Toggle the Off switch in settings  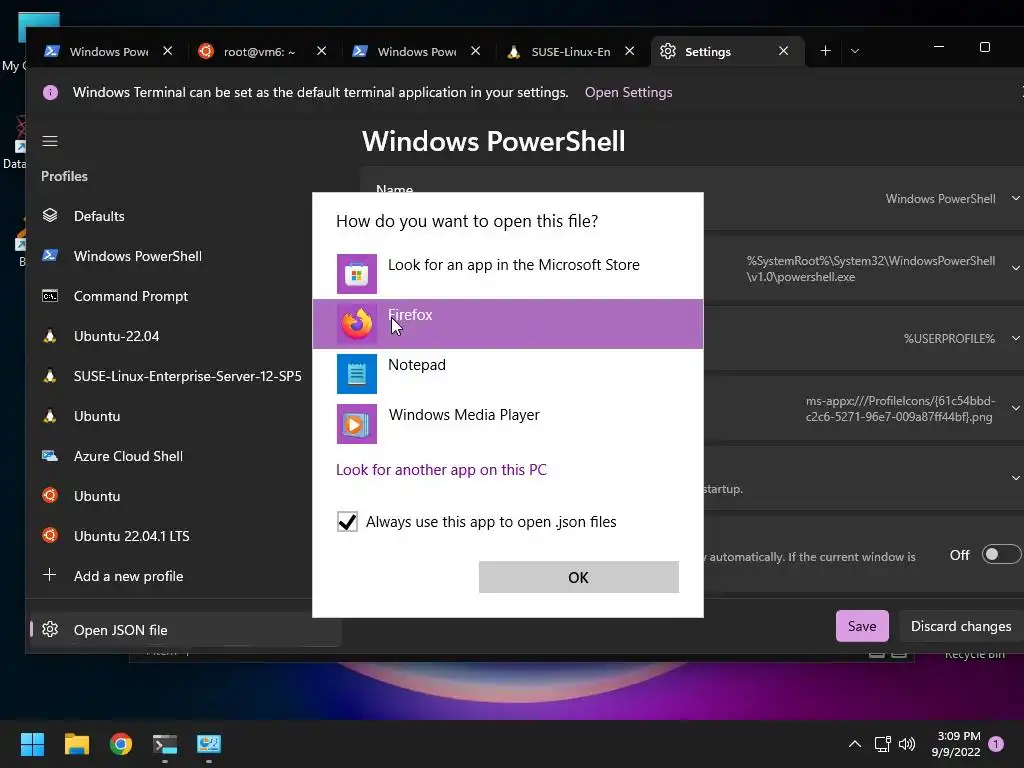(x=1001, y=554)
